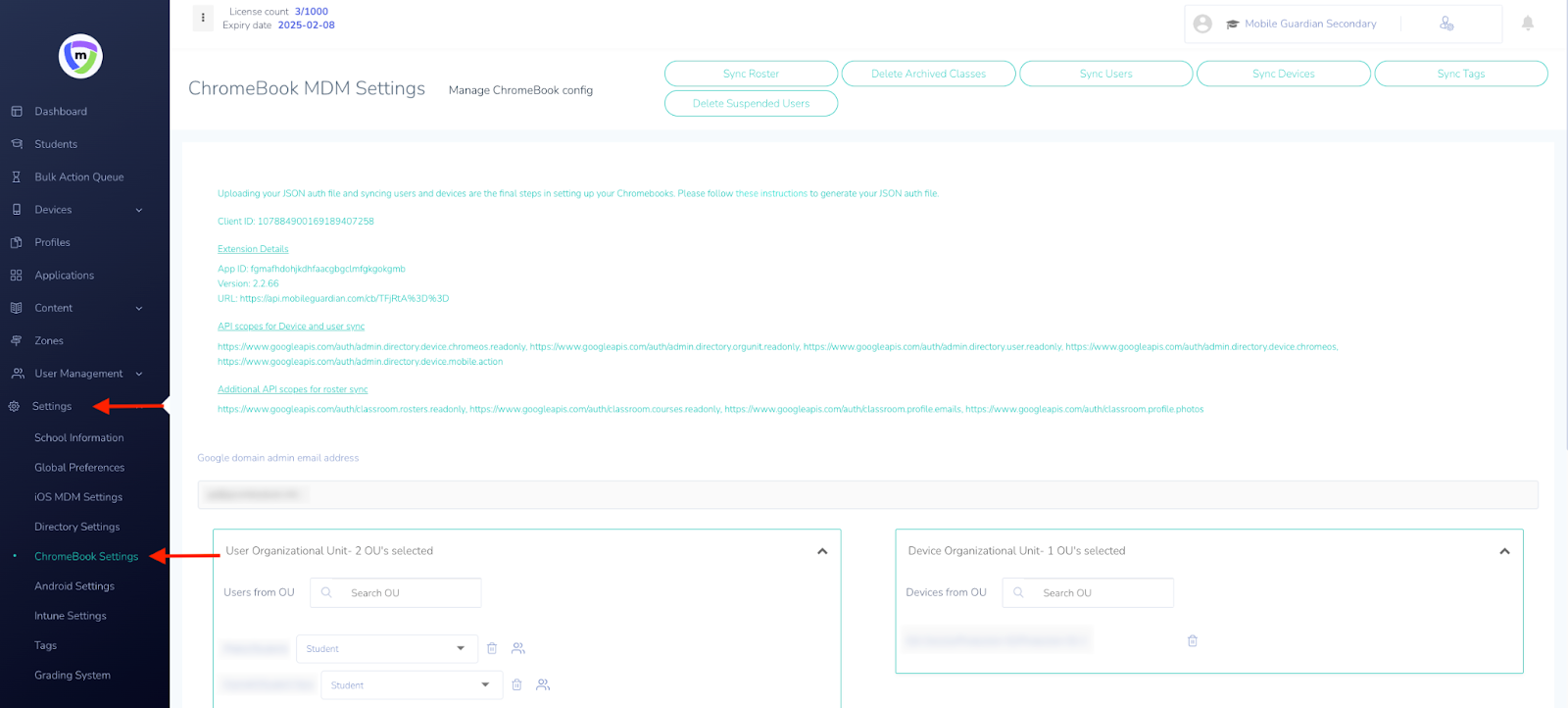Open Grading System settings
The height and width of the screenshot is (708, 1568).
pyautogui.click(x=73, y=675)
